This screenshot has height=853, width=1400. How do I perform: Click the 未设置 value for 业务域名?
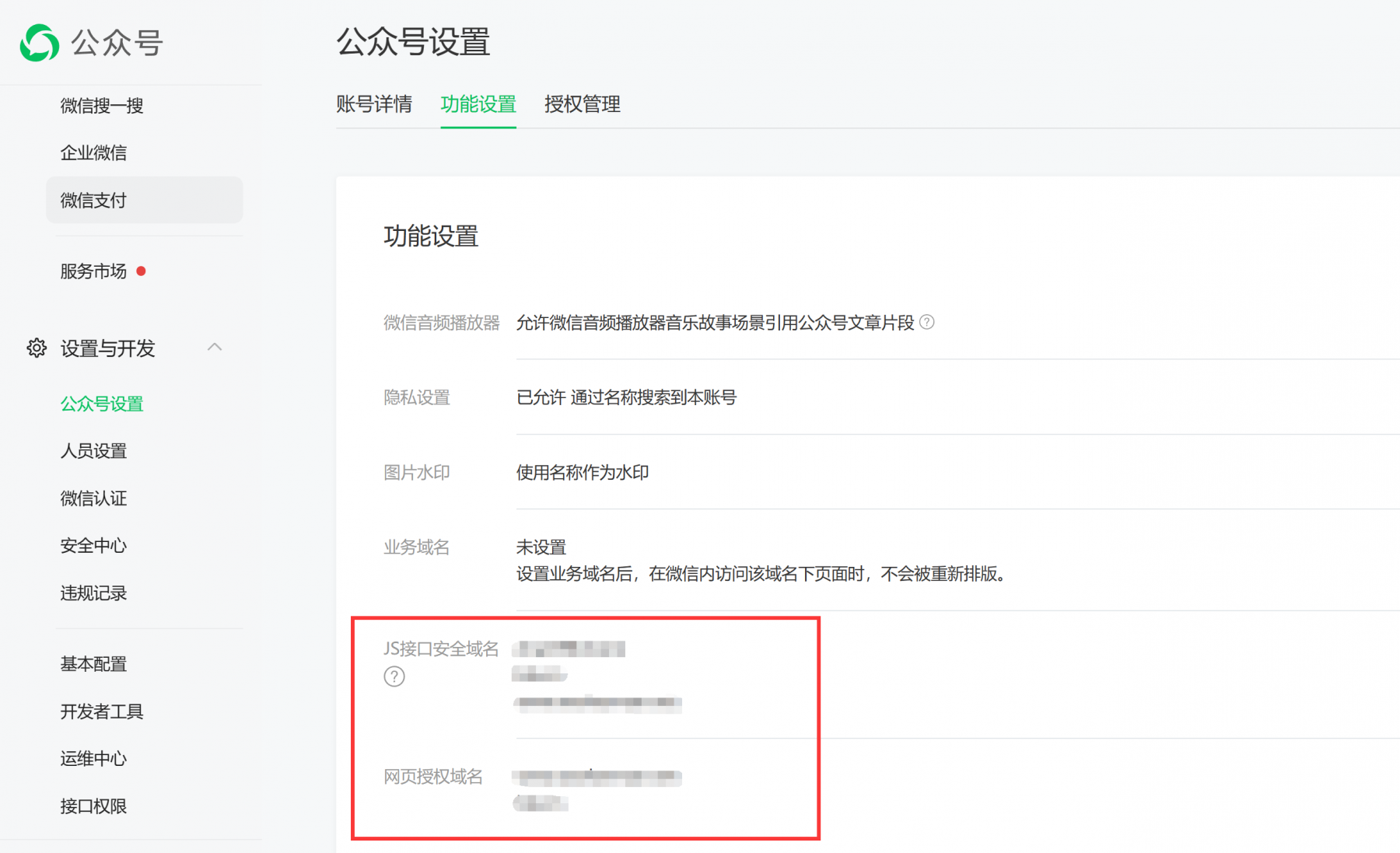pyautogui.click(x=541, y=547)
